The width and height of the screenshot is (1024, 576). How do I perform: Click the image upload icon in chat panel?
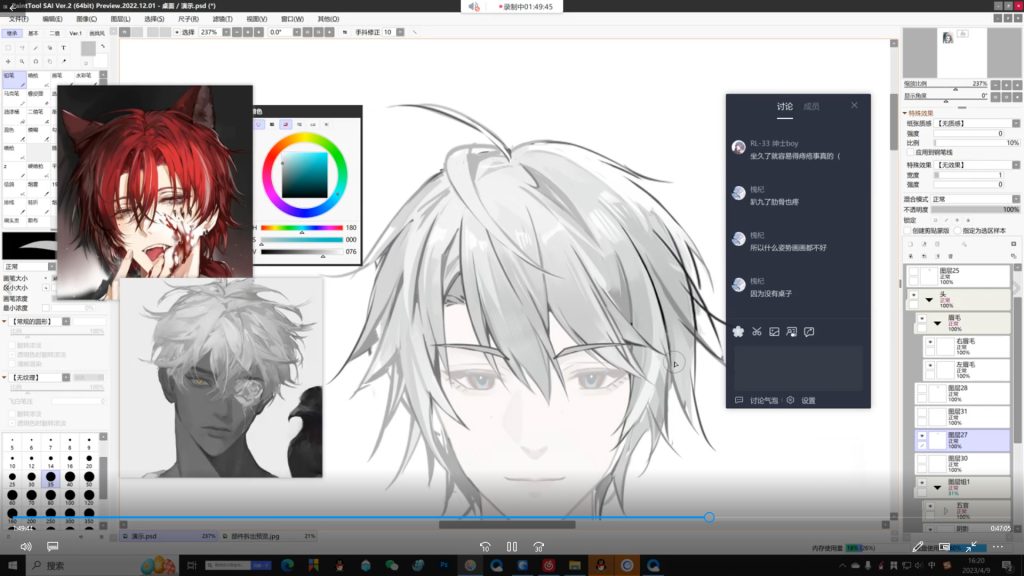[x=774, y=331]
